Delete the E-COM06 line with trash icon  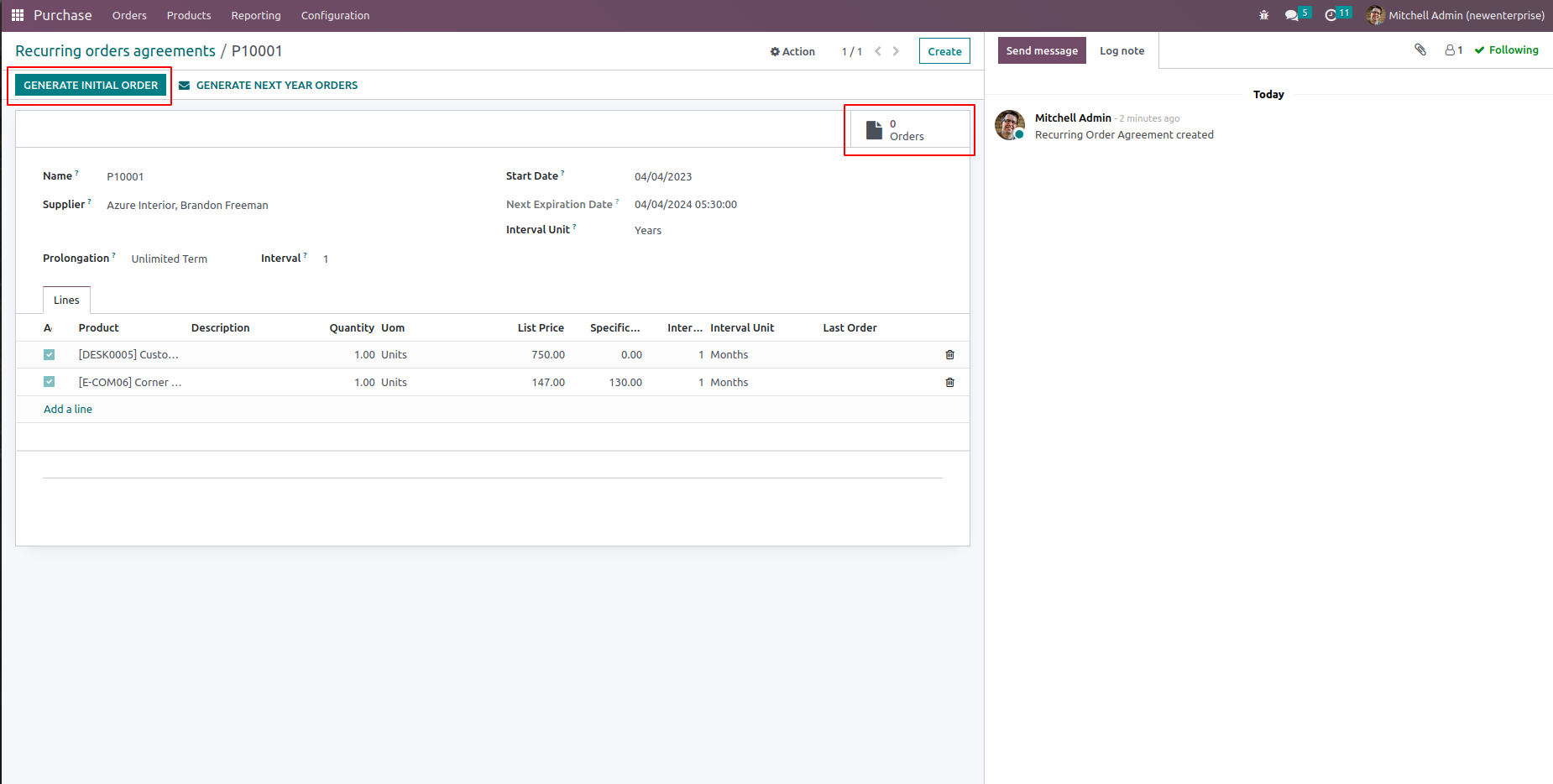pos(949,383)
